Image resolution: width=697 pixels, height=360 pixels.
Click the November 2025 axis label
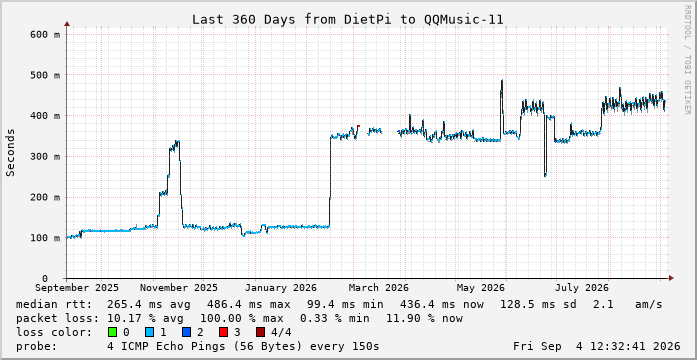point(179,288)
